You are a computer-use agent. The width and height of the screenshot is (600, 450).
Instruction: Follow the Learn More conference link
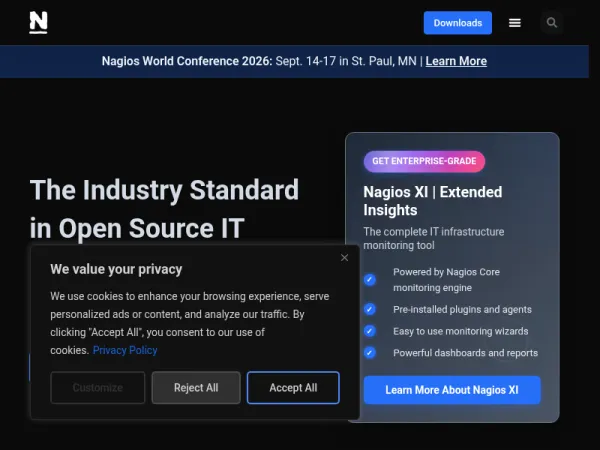coord(456,61)
